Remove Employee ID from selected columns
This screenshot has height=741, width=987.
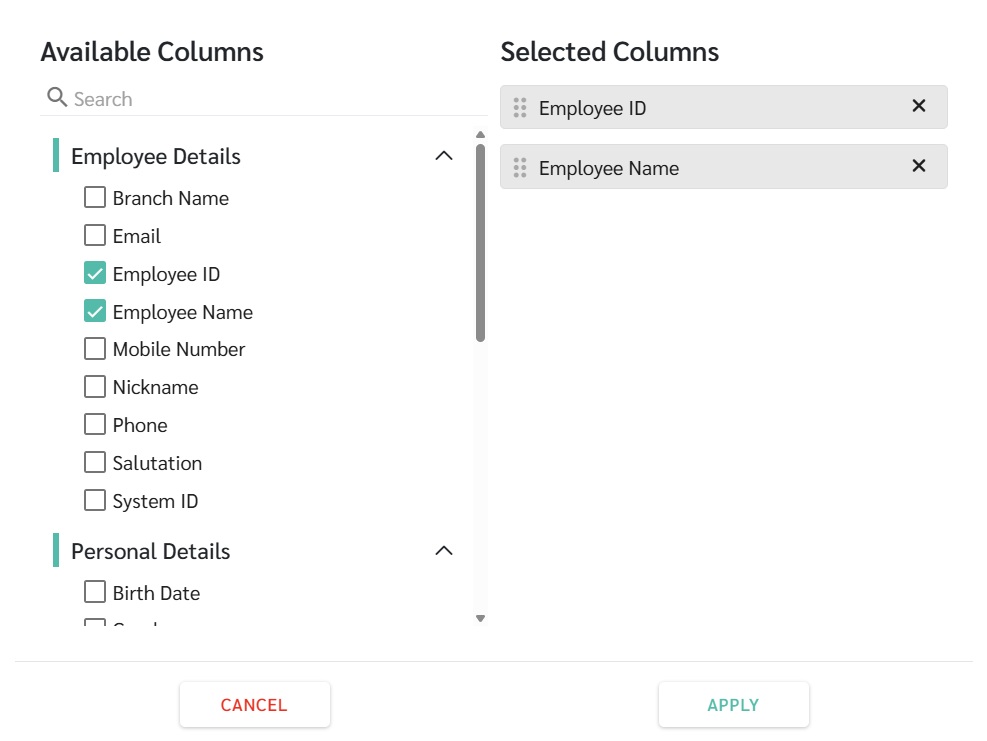(x=919, y=106)
